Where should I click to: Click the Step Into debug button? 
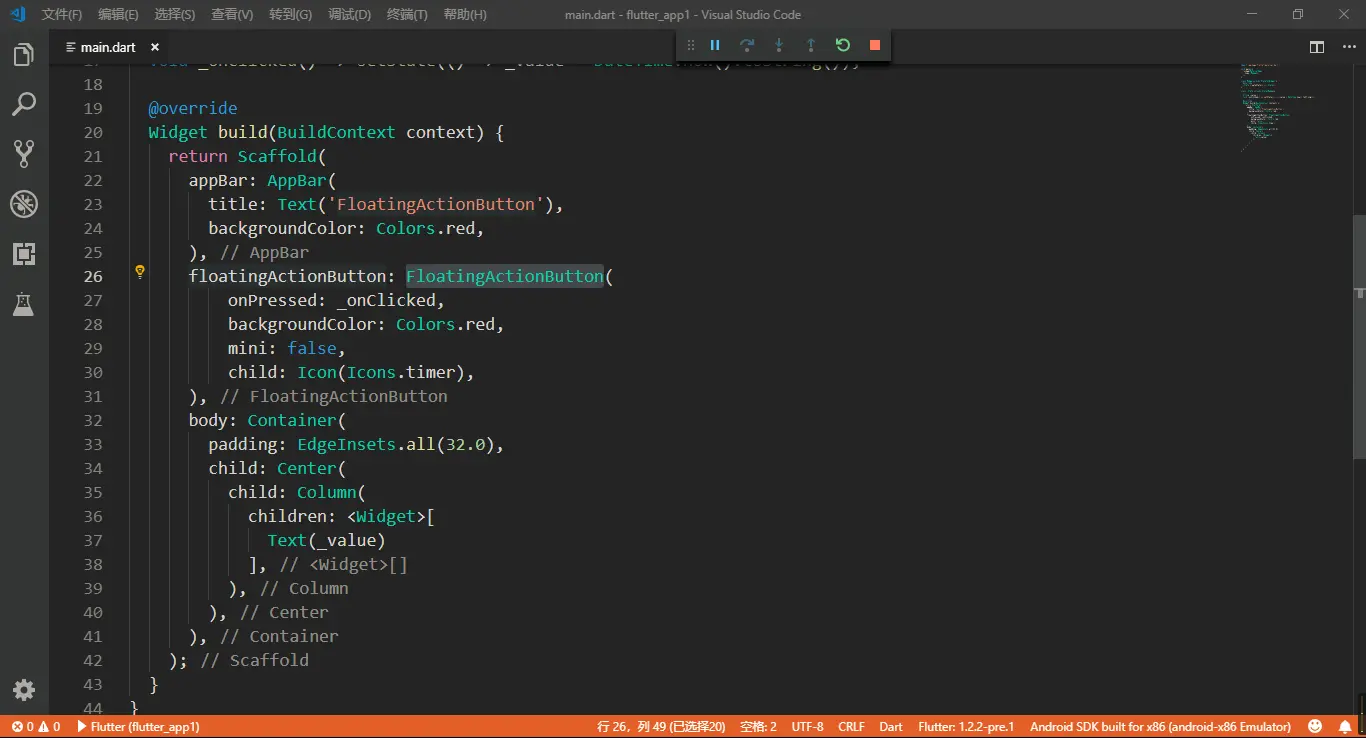(779, 45)
